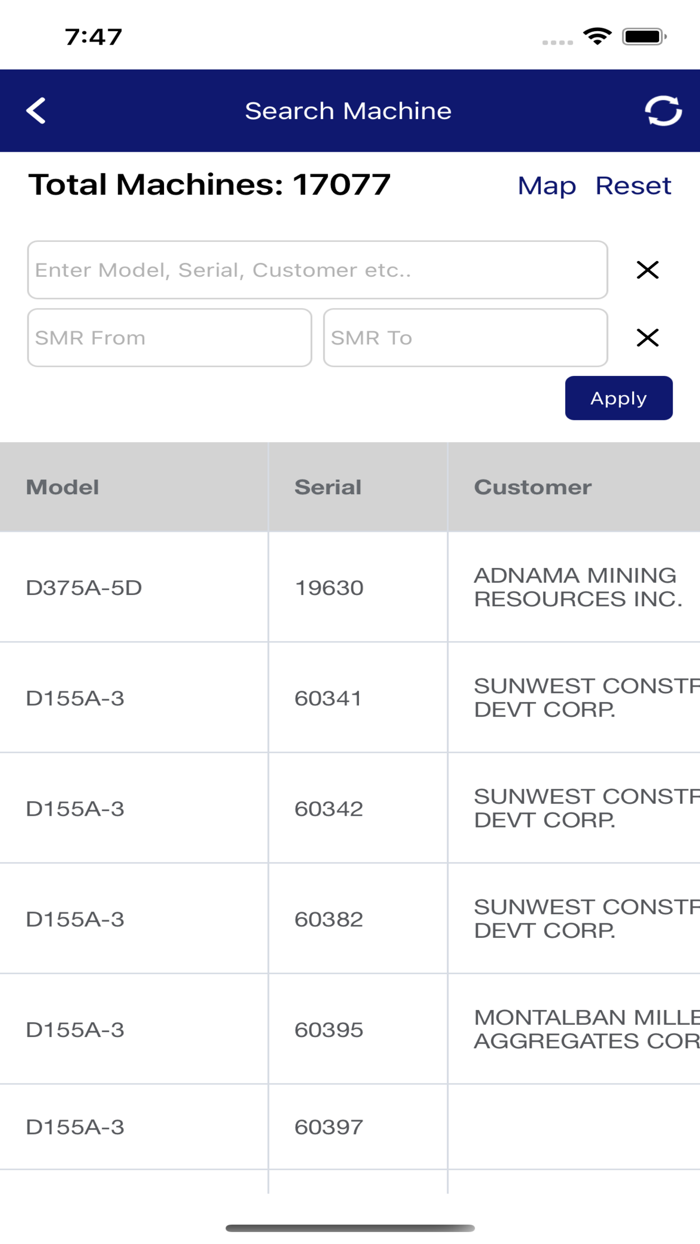Tap the X to clear SMR range filters
Screen dimensions: 700x1244
647,337
